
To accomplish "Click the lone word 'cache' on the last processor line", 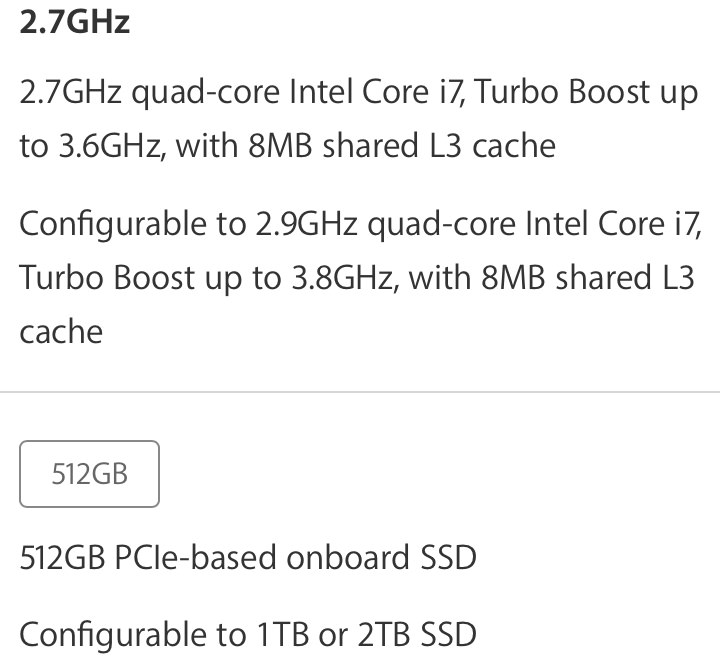I will [61, 332].
